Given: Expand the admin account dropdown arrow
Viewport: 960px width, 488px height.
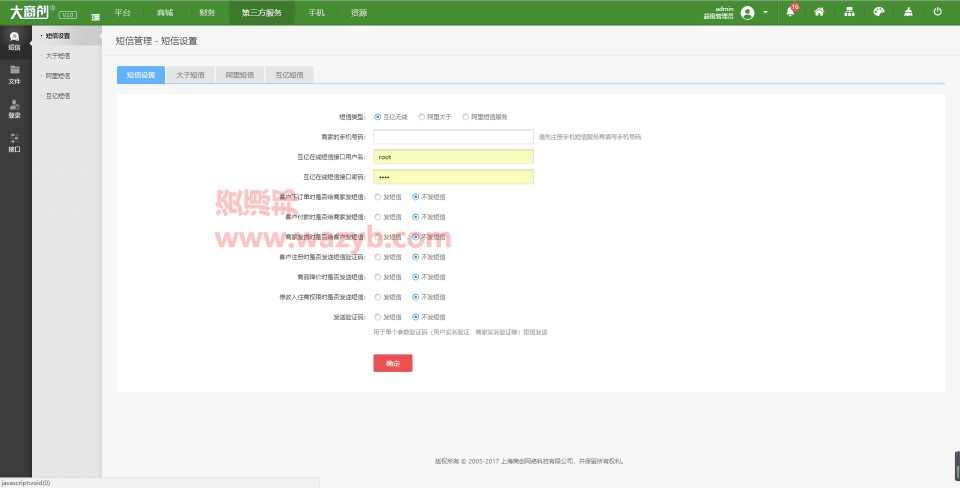Looking at the screenshot, I should [x=765, y=12].
